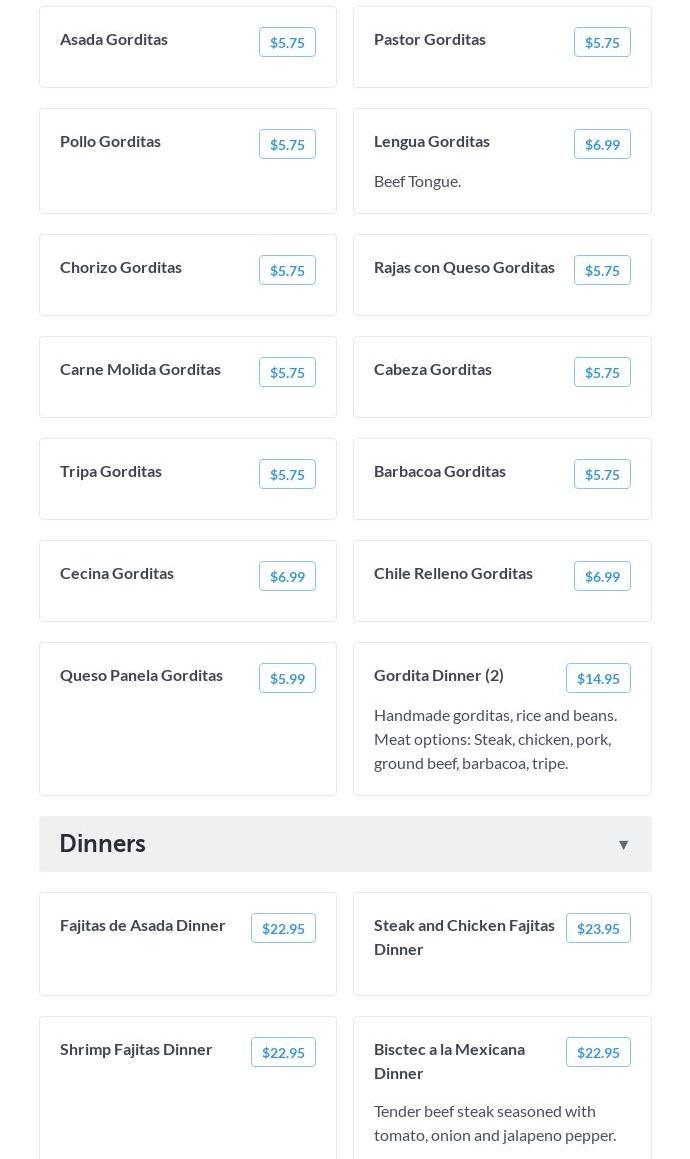
Task: Open the Carne Molida Gorditas item
Action: (x=140, y=369)
